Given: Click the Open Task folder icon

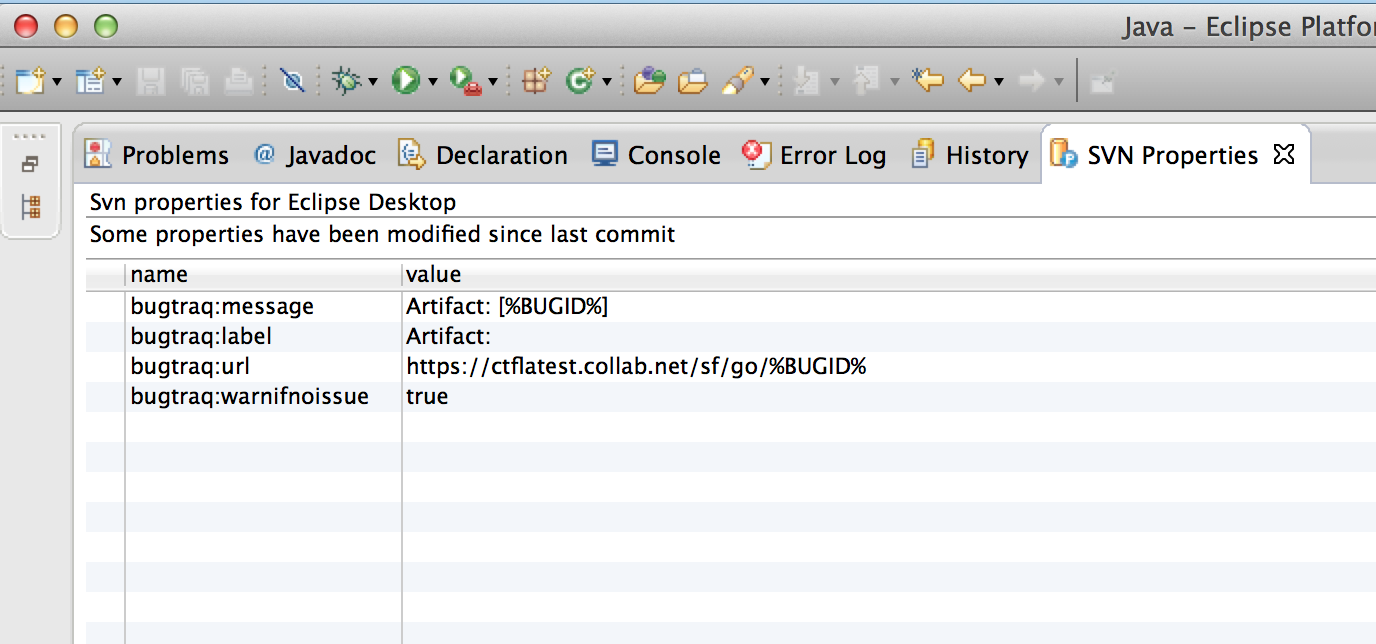Looking at the screenshot, I should [x=692, y=81].
